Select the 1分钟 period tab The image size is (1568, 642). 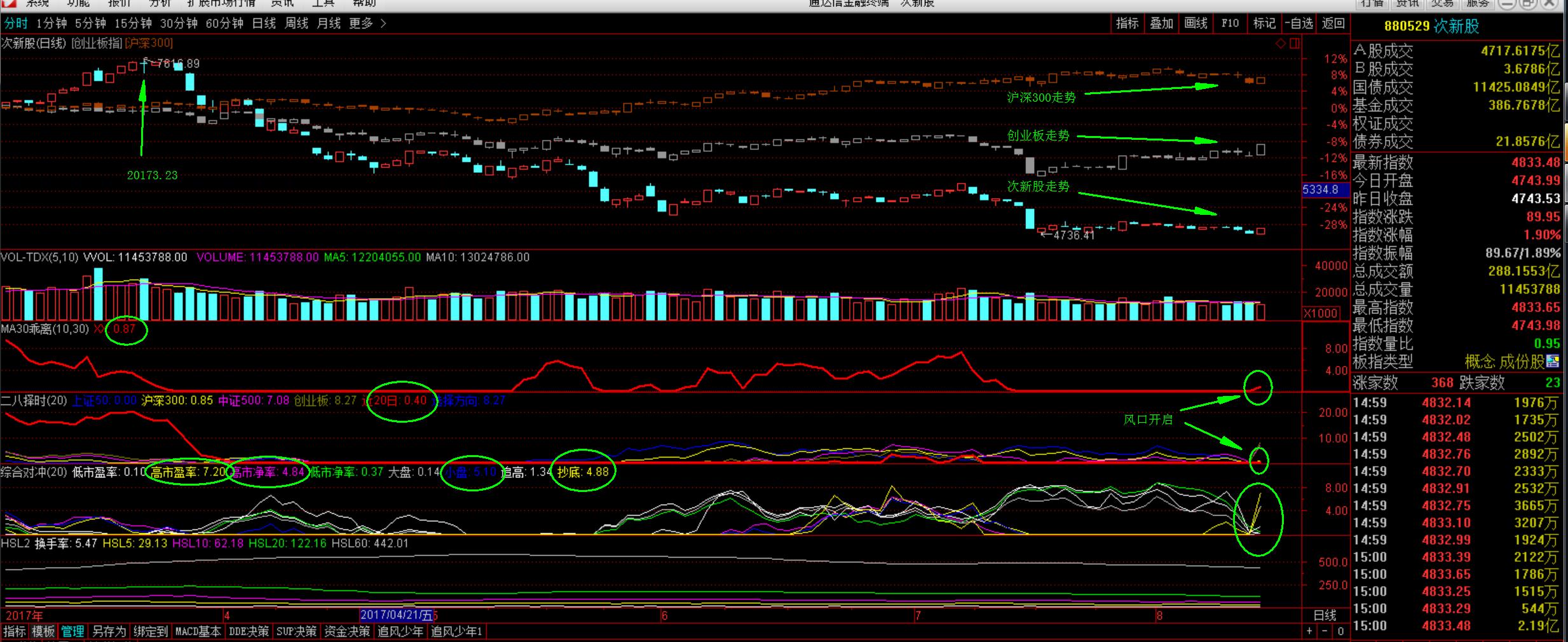point(51,24)
